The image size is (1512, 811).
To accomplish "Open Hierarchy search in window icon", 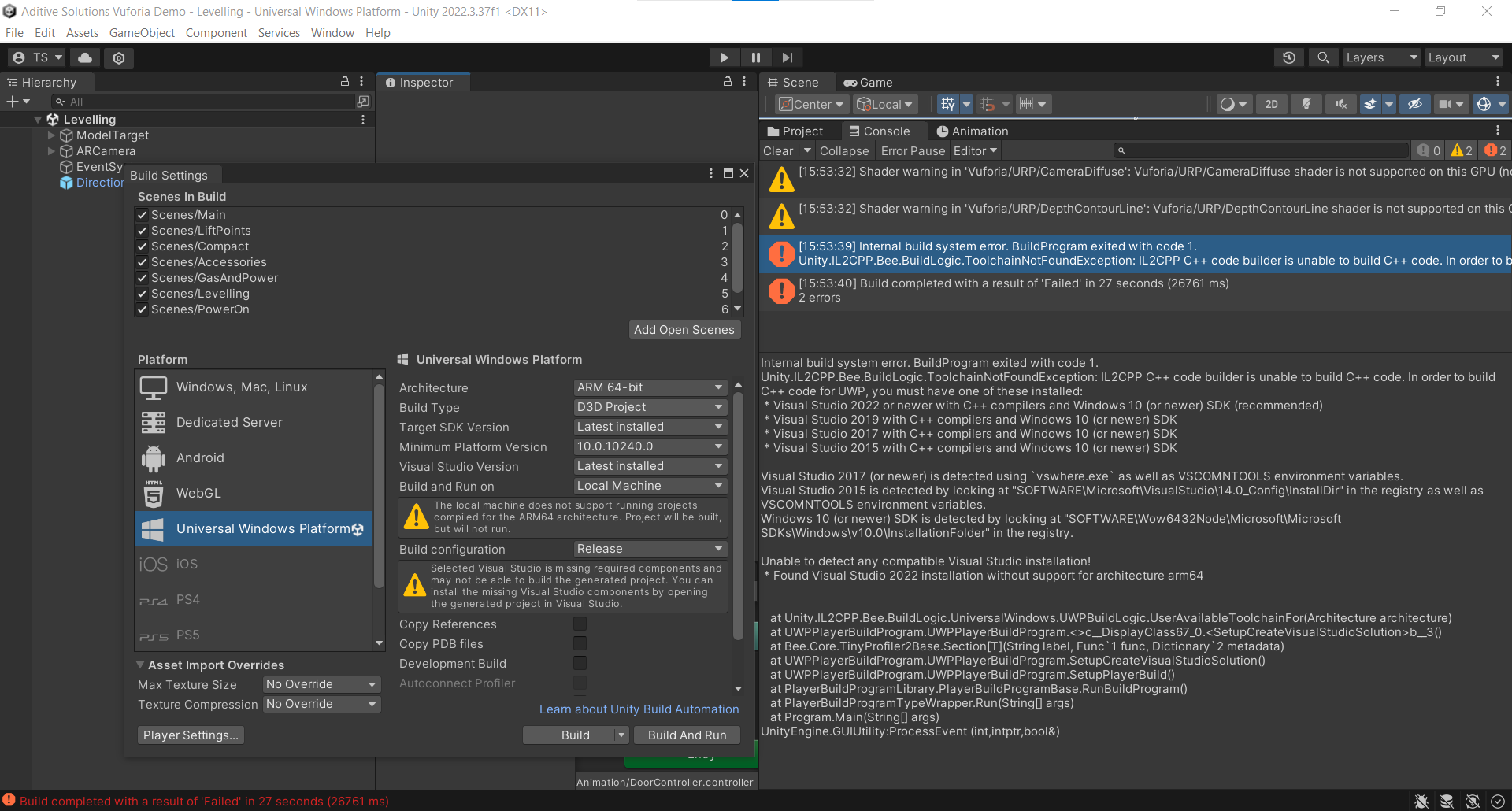I will 363,102.
